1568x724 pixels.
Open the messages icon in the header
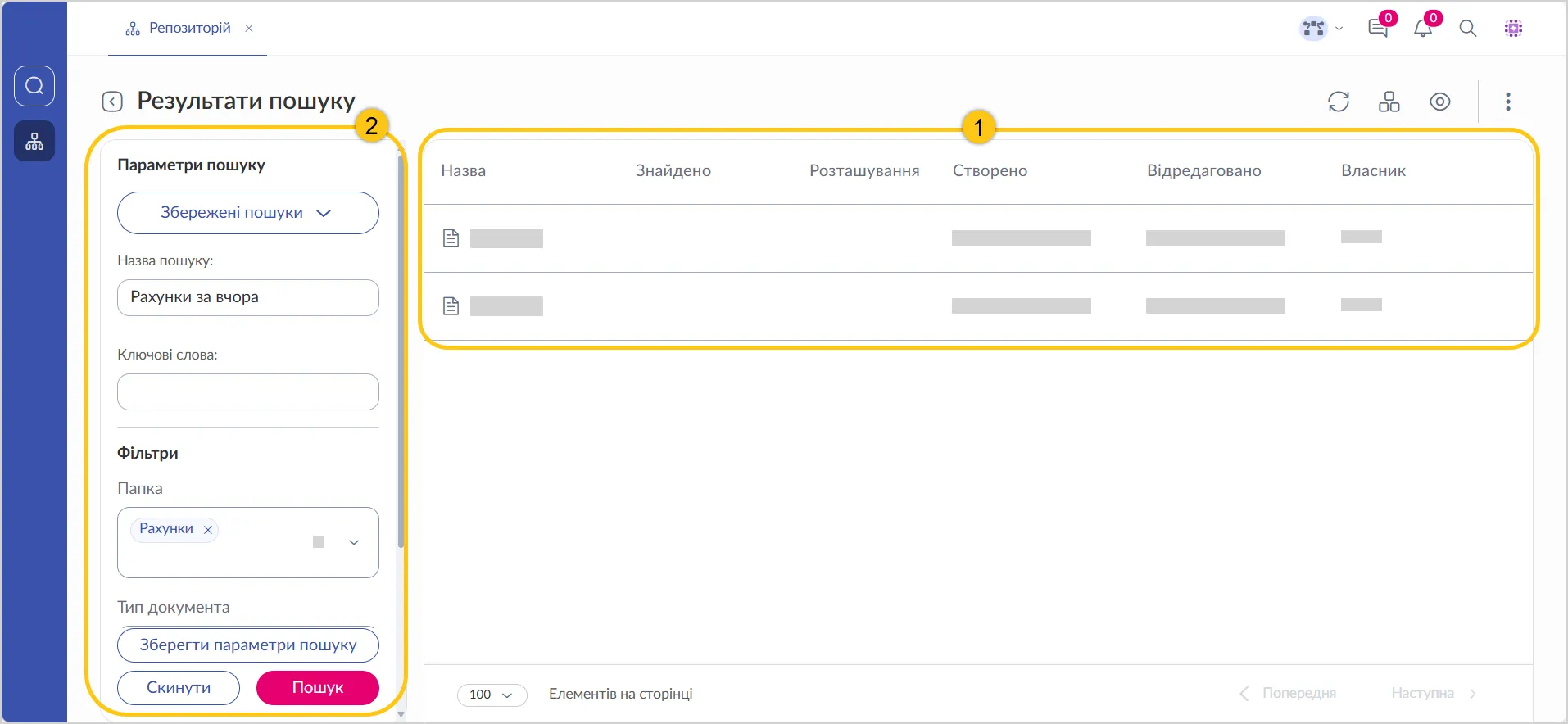(1378, 29)
